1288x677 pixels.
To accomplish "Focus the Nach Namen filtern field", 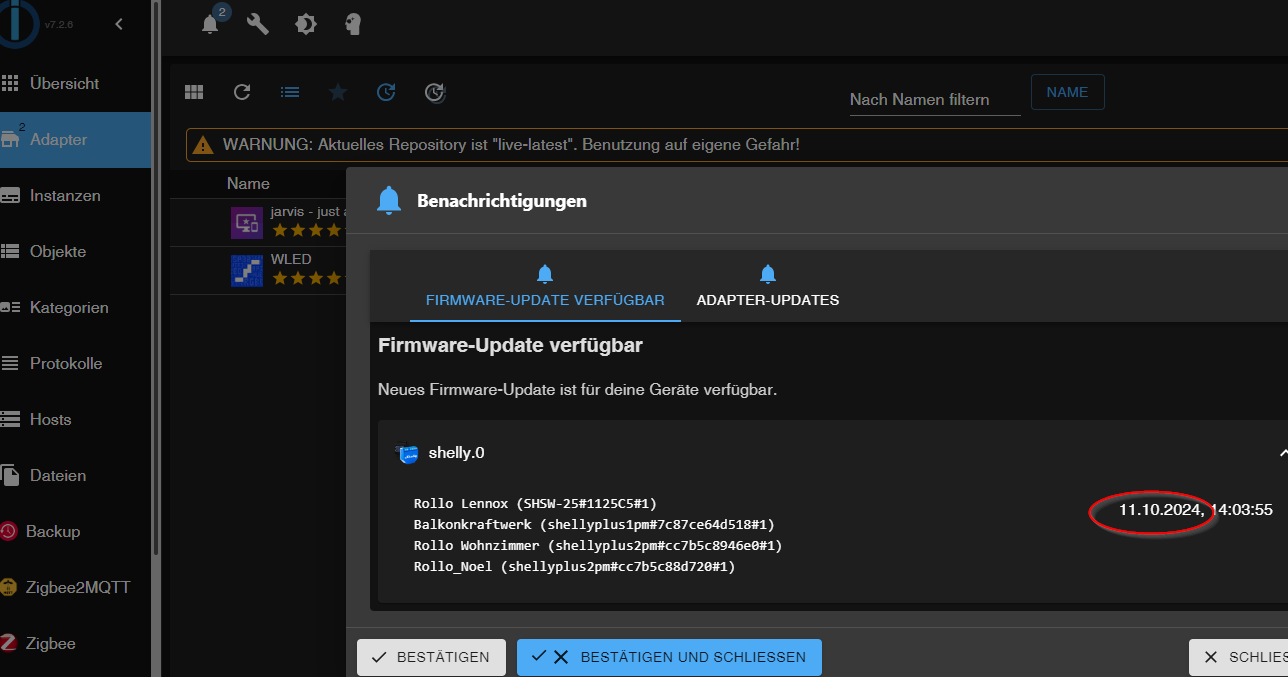I will (934, 99).
